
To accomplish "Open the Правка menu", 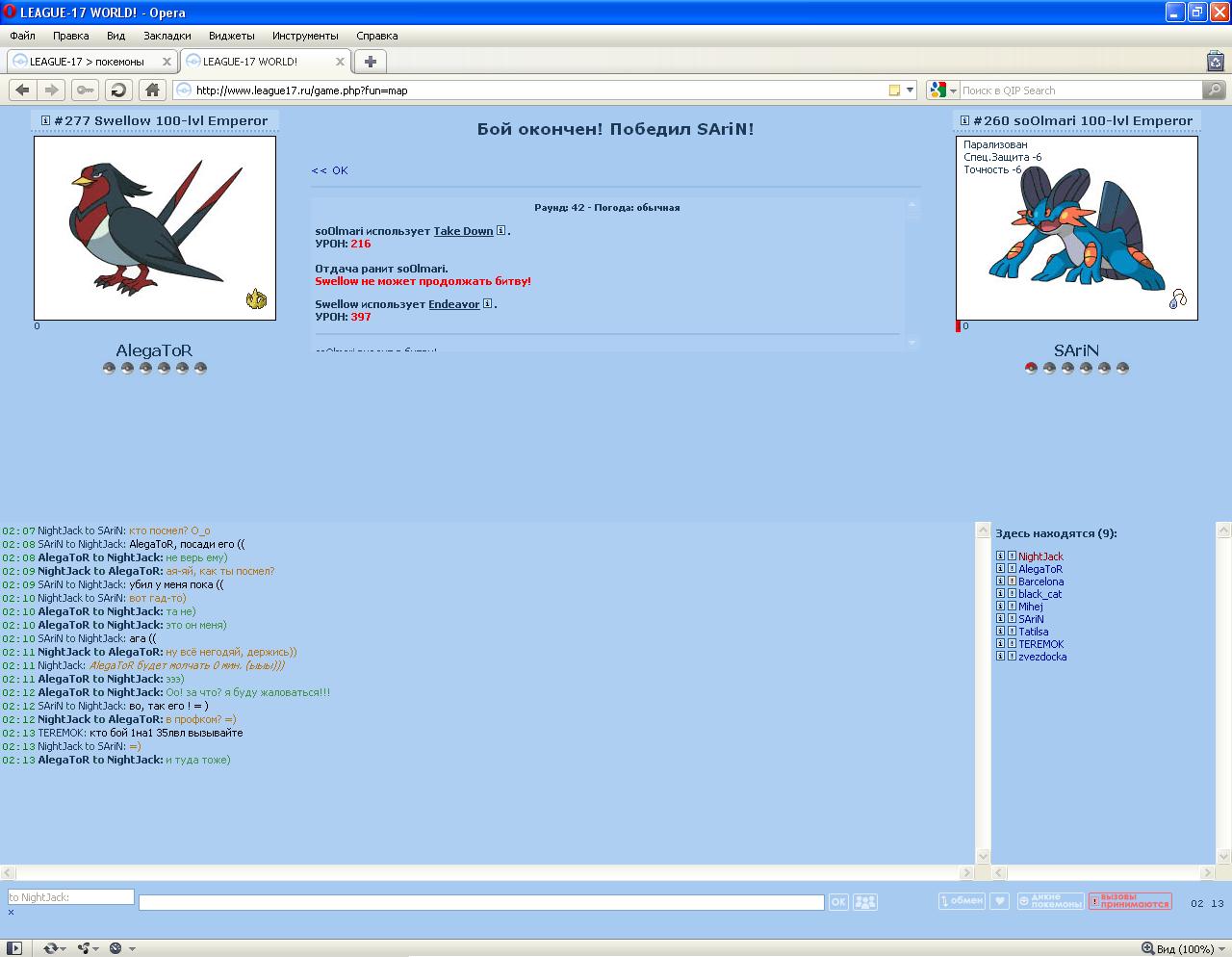I will coord(71,36).
